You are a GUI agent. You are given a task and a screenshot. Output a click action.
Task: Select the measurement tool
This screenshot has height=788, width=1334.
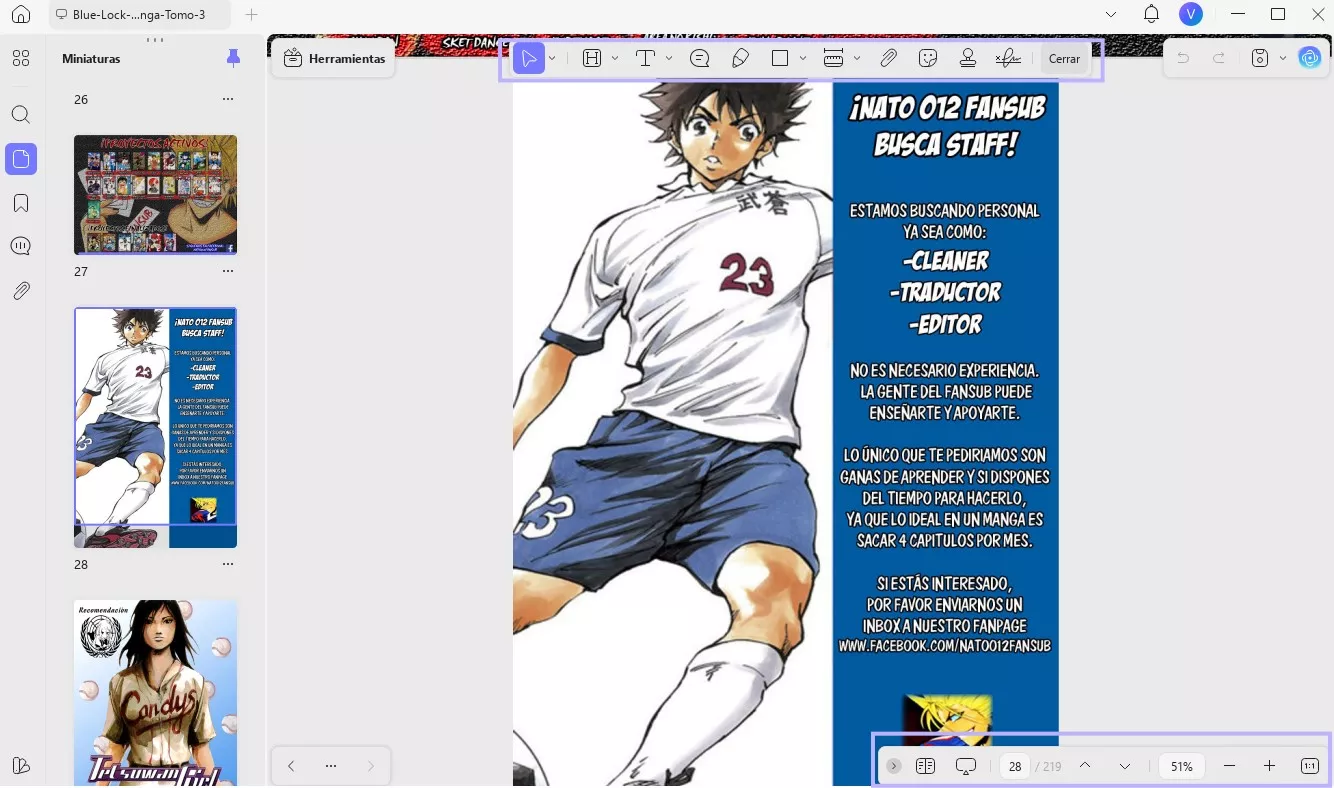pos(834,59)
